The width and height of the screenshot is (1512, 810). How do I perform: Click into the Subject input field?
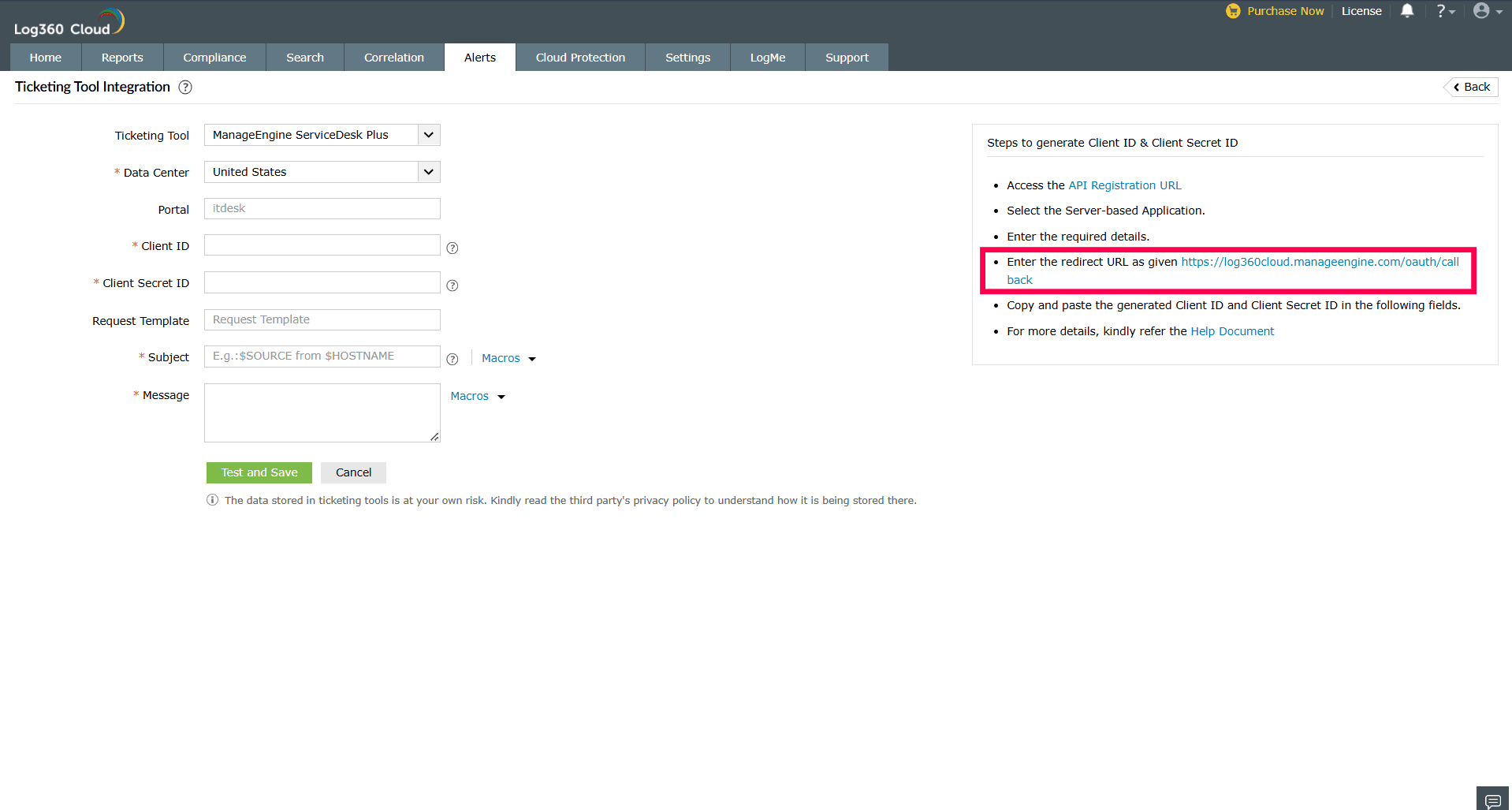click(x=322, y=356)
